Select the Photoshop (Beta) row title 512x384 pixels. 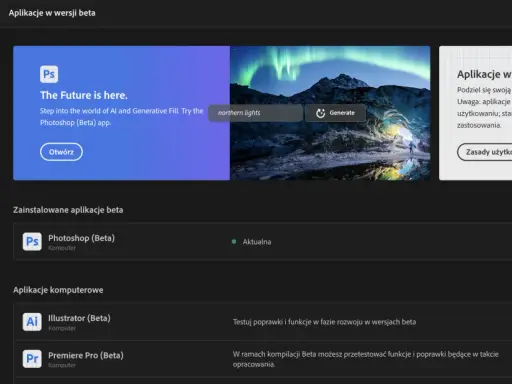(x=81, y=238)
